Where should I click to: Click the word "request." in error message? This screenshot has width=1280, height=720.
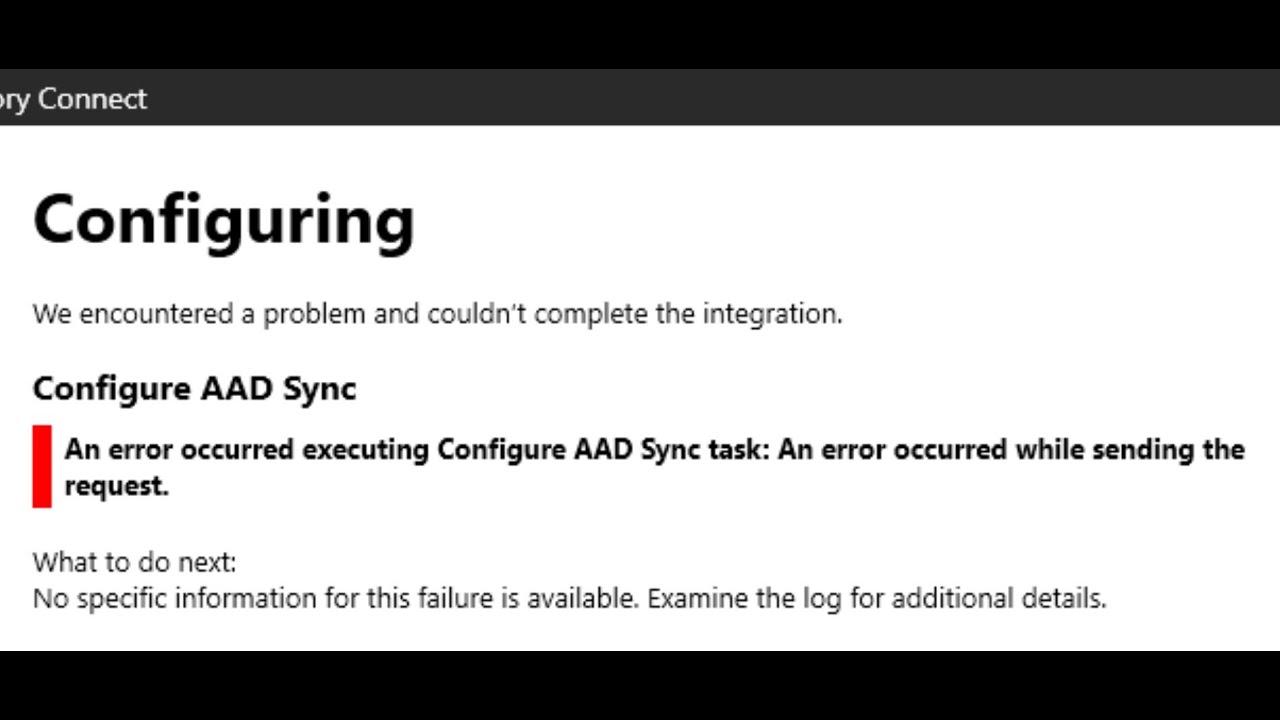click(116, 486)
